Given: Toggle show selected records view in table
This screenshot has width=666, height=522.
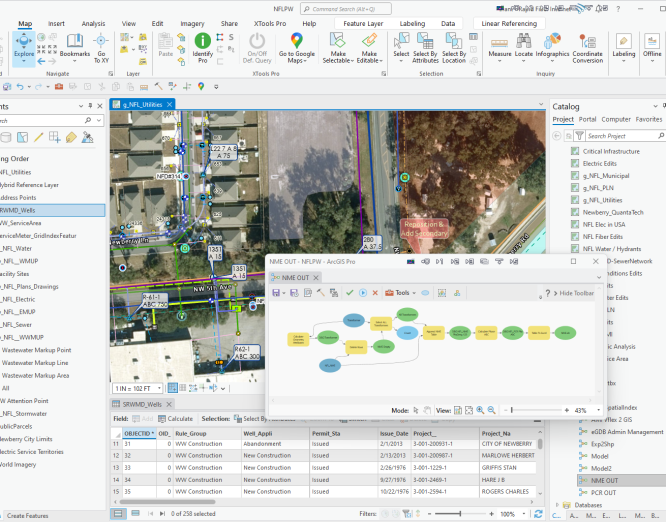Looking at the screenshot, I should 135,514.
